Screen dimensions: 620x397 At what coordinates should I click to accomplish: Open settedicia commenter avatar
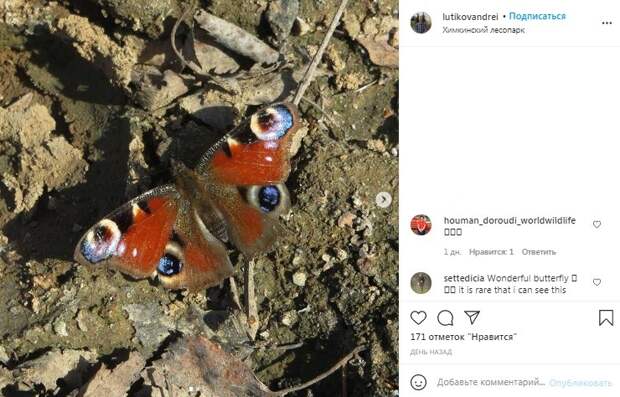(421, 283)
